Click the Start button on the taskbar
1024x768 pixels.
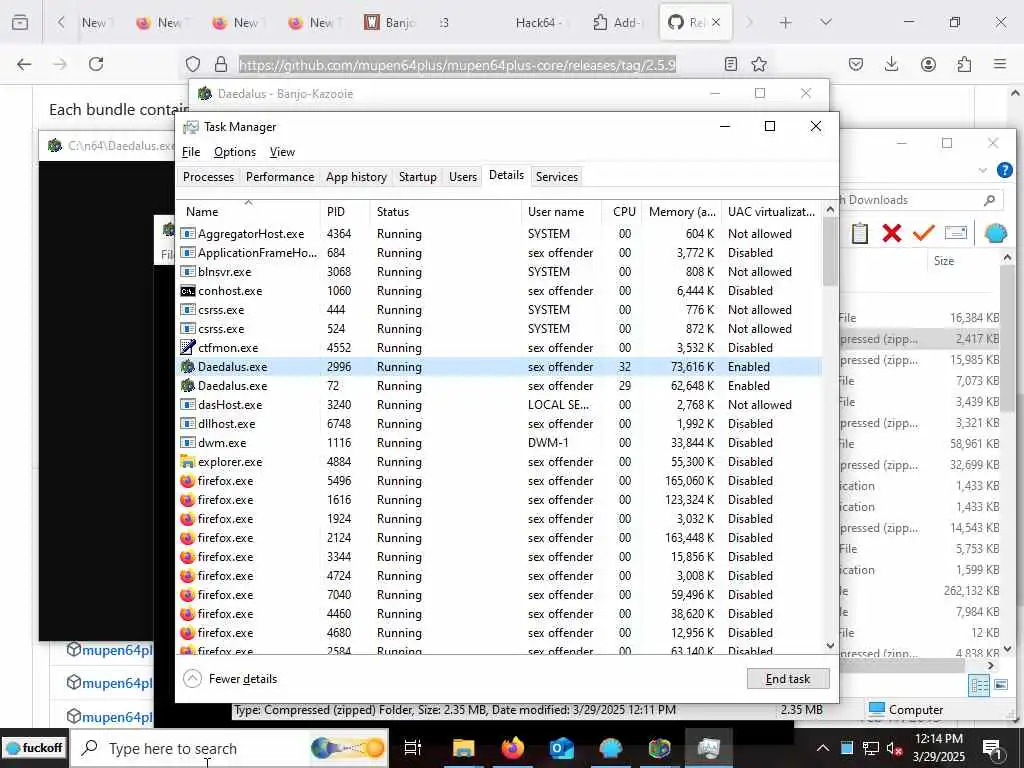[x=33, y=748]
